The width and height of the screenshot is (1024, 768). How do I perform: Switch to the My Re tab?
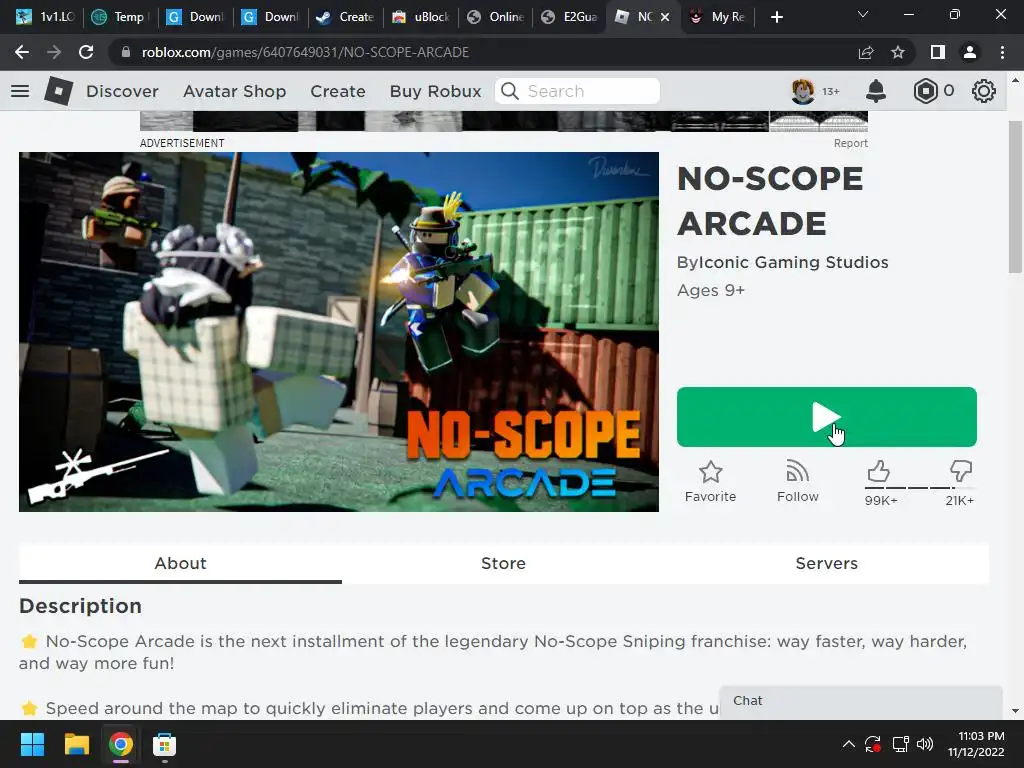pos(718,17)
